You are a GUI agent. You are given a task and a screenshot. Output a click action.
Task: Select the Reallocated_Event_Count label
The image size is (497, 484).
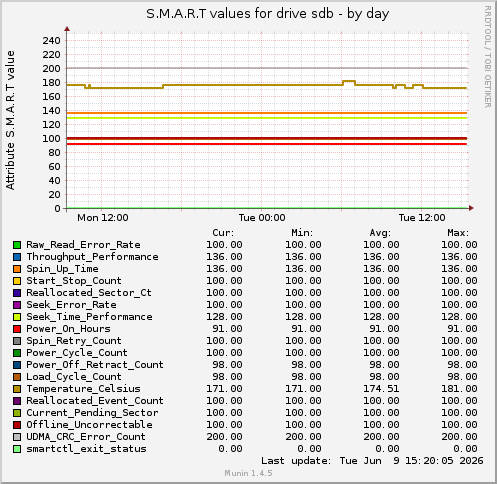point(95,401)
